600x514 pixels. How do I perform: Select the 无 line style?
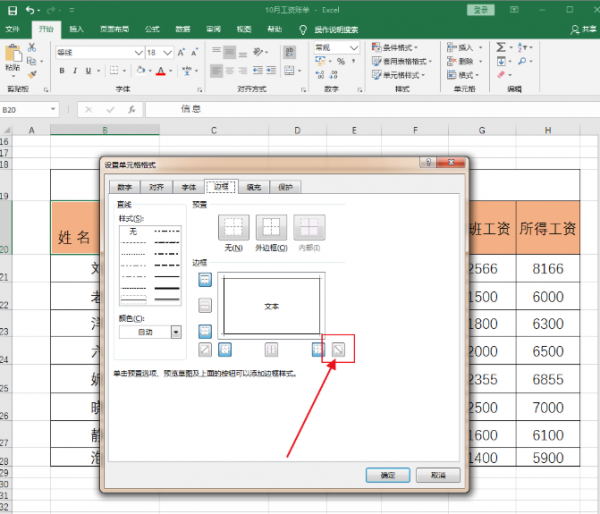pos(133,232)
